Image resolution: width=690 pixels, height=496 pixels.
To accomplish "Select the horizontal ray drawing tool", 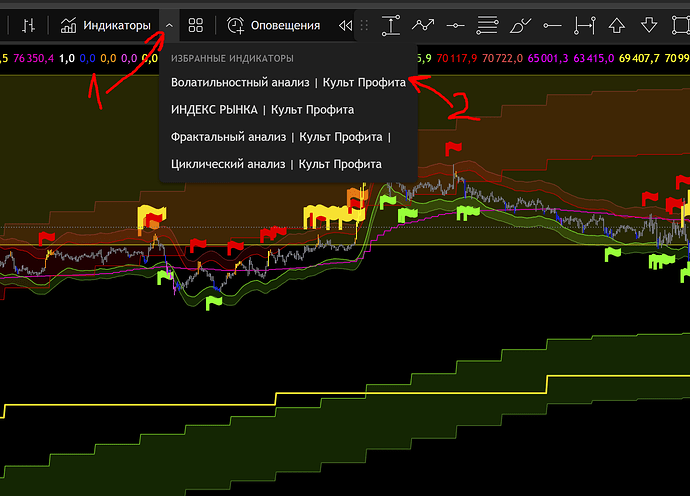I will tap(553, 25).
